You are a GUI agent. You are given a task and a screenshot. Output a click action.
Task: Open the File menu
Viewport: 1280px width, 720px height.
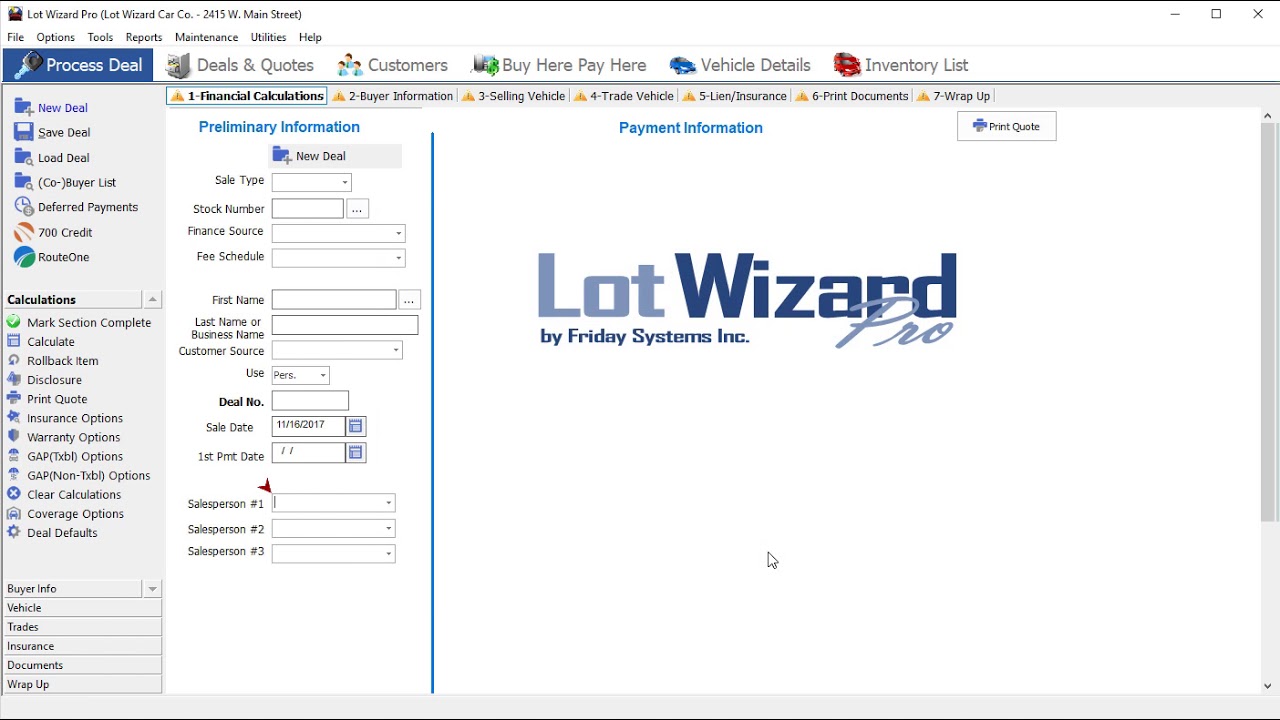pyautogui.click(x=16, y=37)
